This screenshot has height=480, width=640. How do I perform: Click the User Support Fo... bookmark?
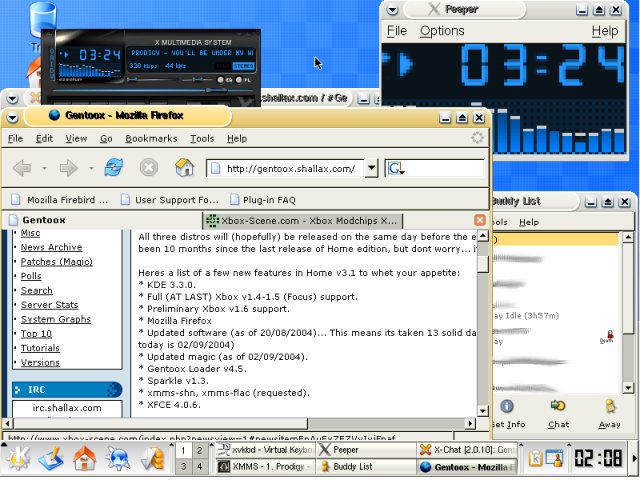[169, 200]
